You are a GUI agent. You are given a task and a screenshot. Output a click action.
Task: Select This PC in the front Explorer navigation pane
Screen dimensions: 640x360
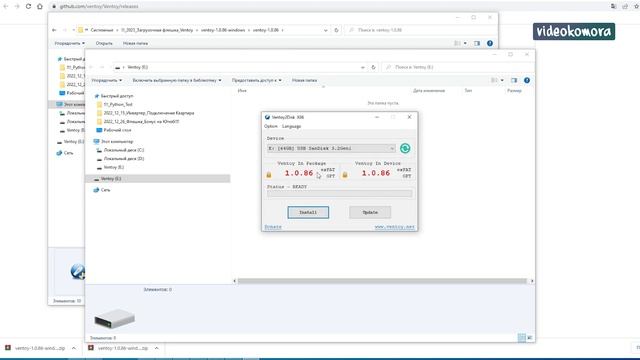tap(117, 142)
